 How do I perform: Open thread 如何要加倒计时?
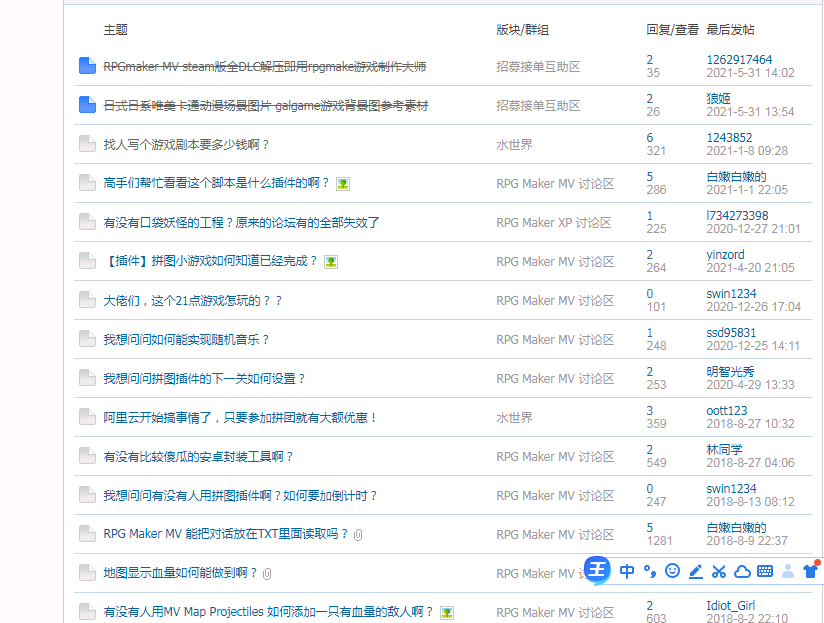pos(240,495)
